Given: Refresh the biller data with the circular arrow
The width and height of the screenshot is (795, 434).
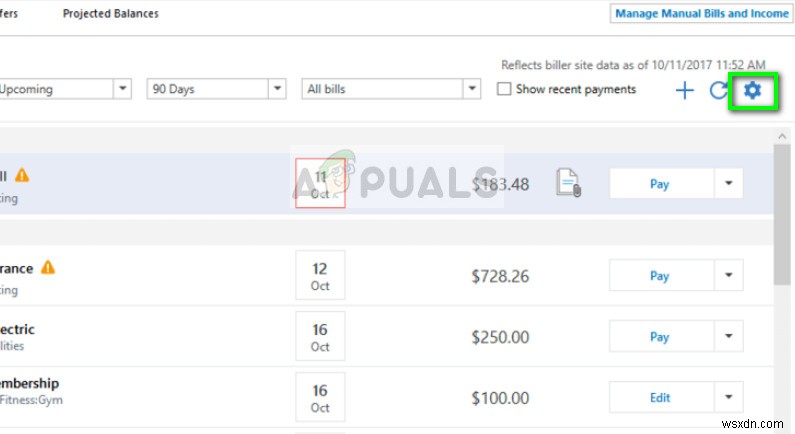Looking at the screenshot, I should [x=717, y=91].
